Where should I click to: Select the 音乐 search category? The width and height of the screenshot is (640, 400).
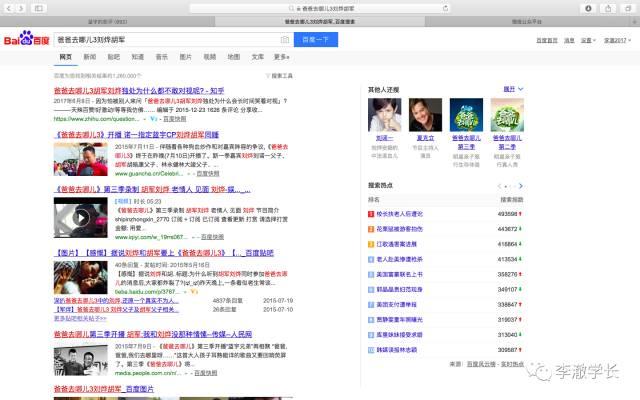click(162, 57)
